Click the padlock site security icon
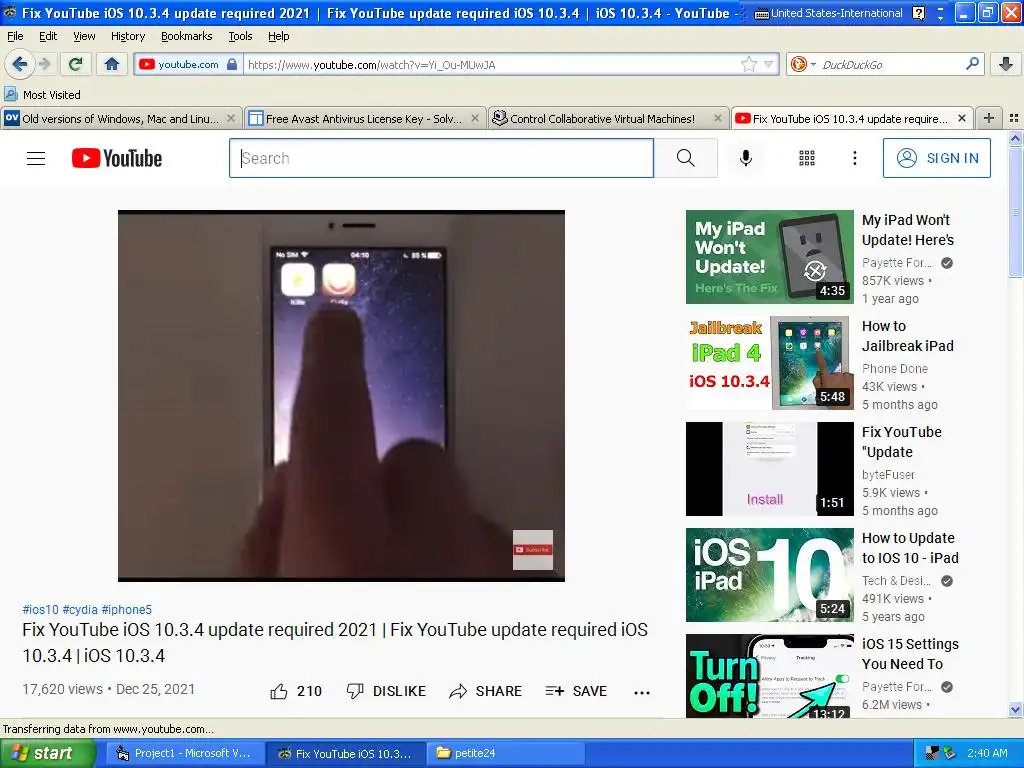 tap(232, 64)
